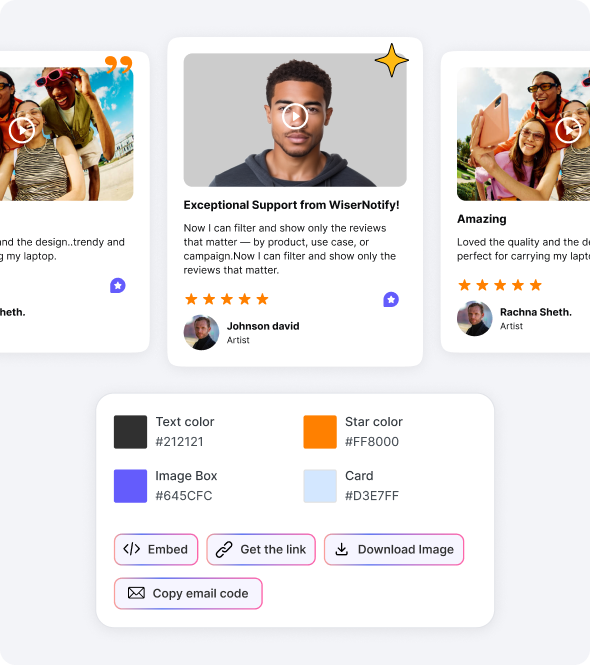Open the Card light blue swatch
This screenshot has width=590, height=665.
click(x=320, y=486)
